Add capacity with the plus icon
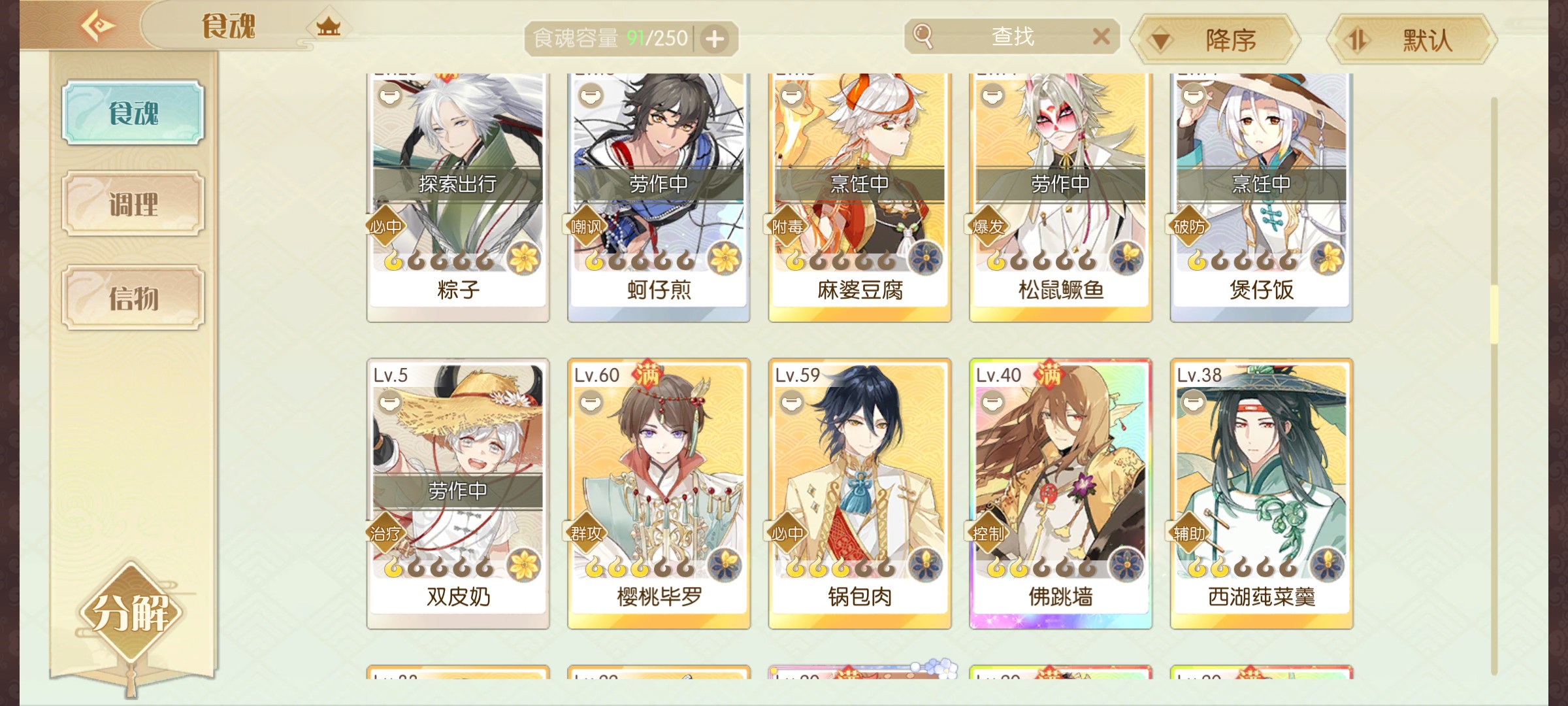1568x706 pixels. [715, 39]
